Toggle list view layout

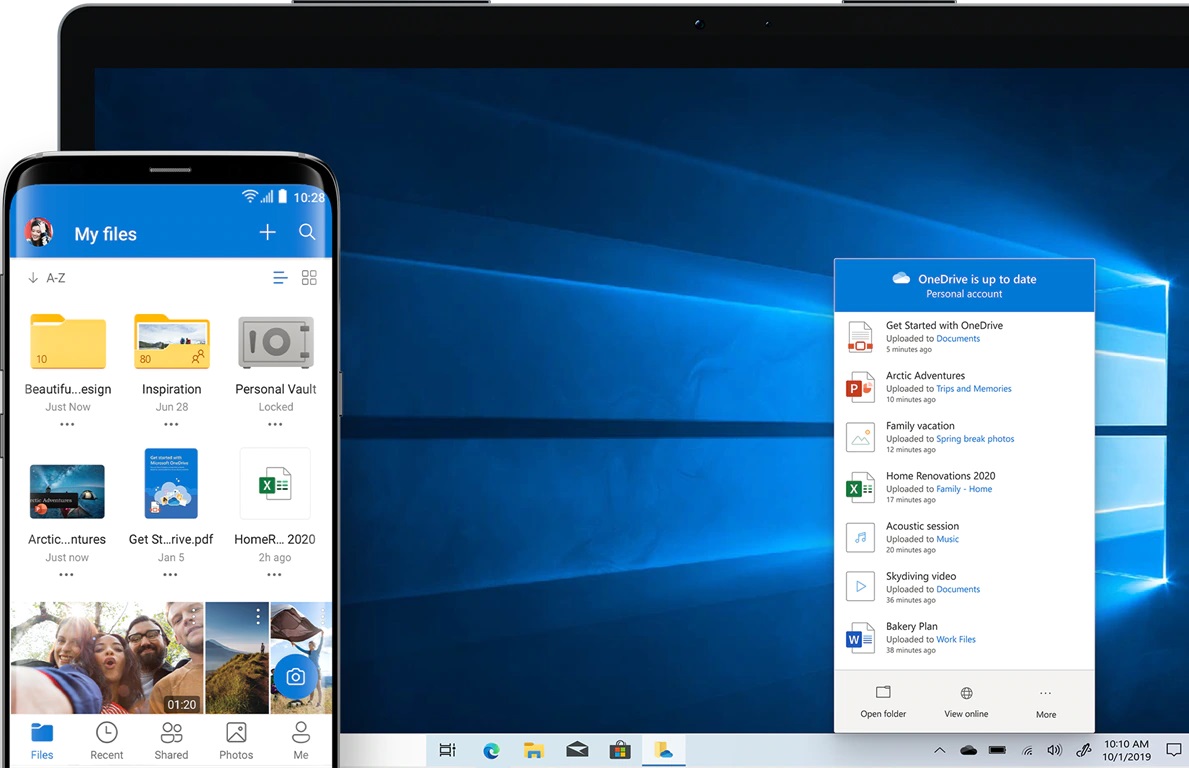[279, 277]
